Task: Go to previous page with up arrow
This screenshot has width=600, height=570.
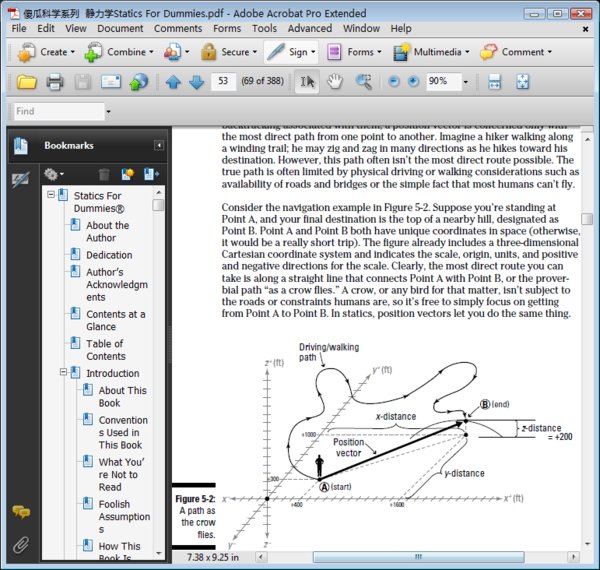Action: click(174, 81)
